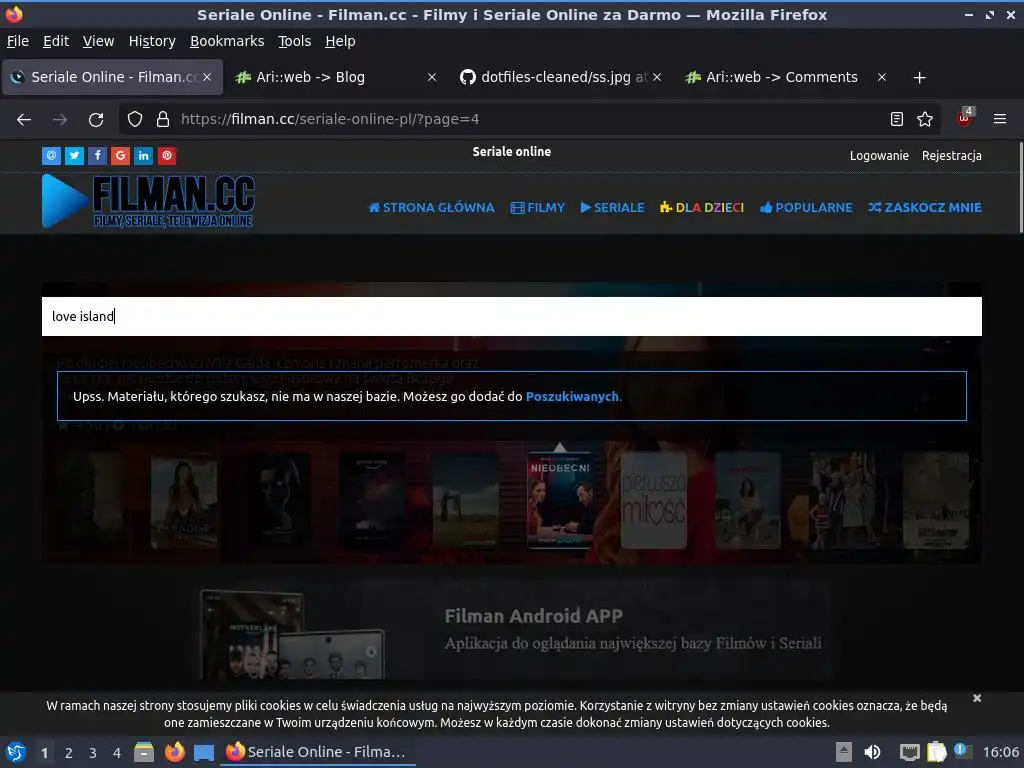This screenshot has width=1024, height=768.
Task: Open the volume control in tray
Action: point(872,752)
